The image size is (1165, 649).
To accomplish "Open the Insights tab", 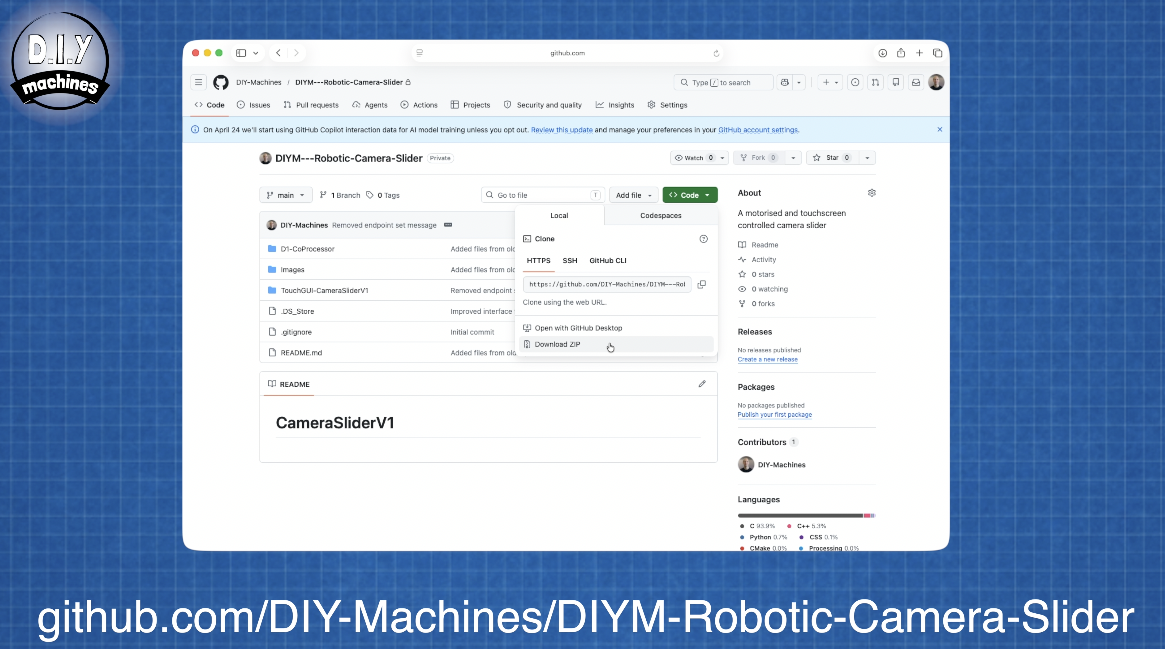I will click(615, 105).
